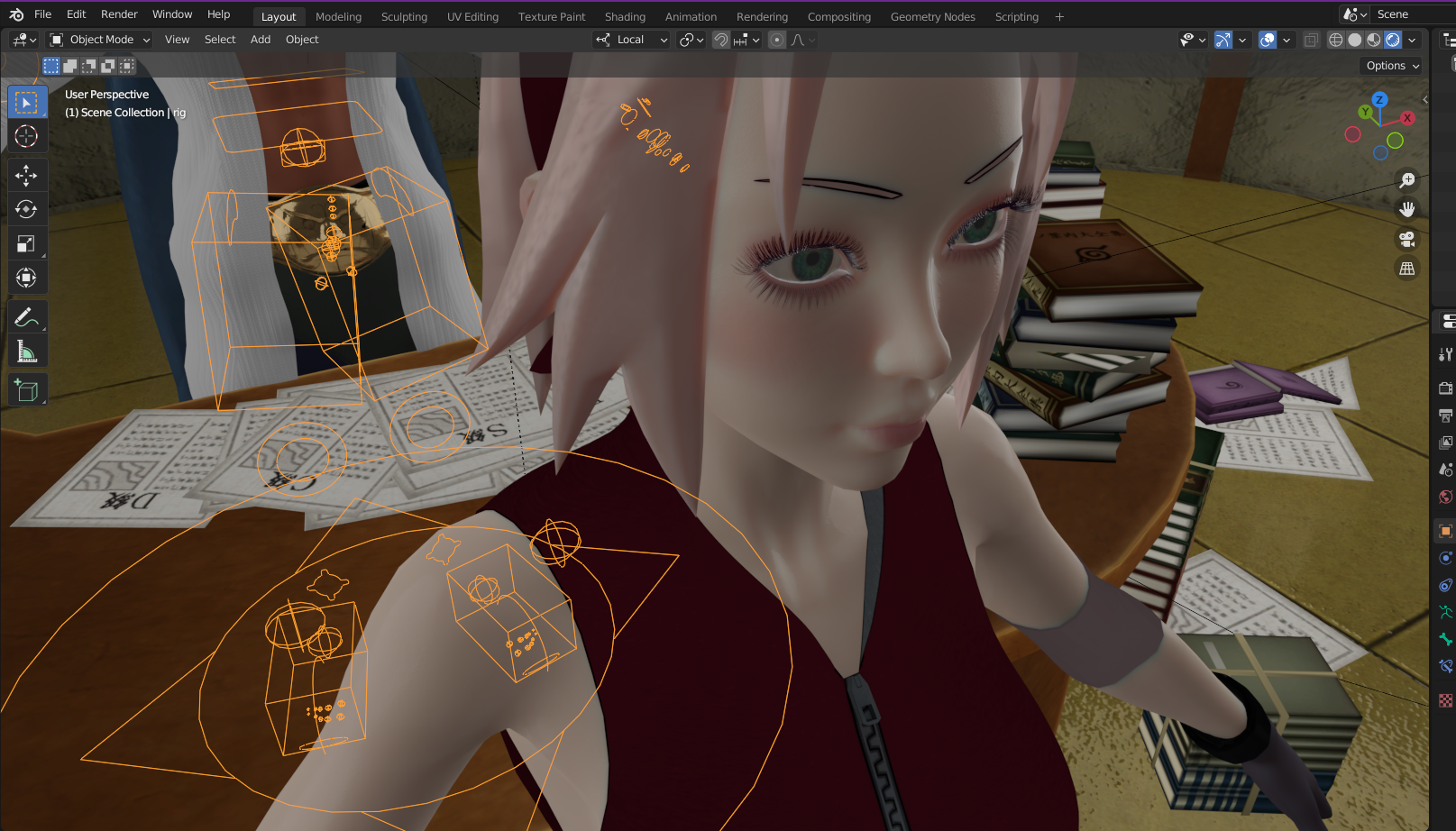
Task: Rename the Scene name field
Action: click(1414, 14)
